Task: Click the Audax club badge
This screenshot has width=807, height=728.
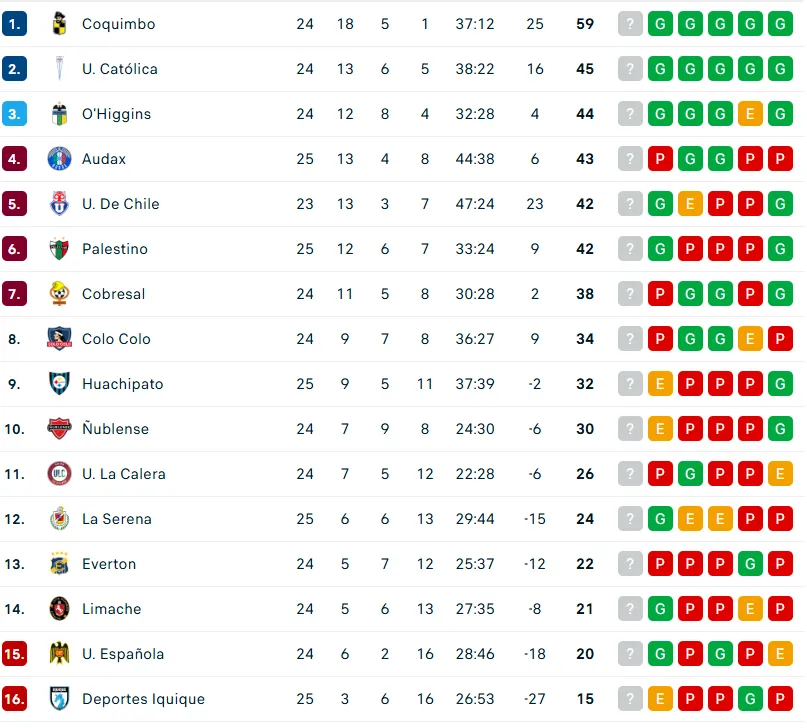Action: coord(60,159)
